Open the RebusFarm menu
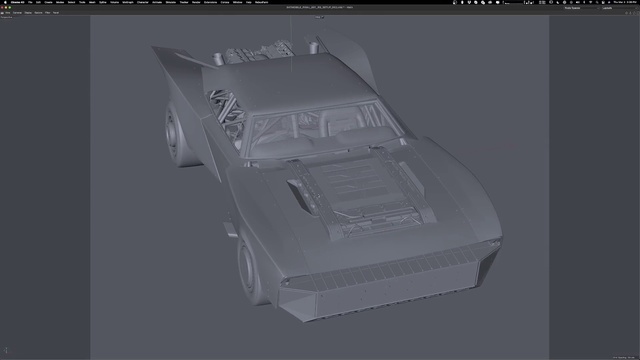This screenshot has width=640, height=360. (262, 2)
